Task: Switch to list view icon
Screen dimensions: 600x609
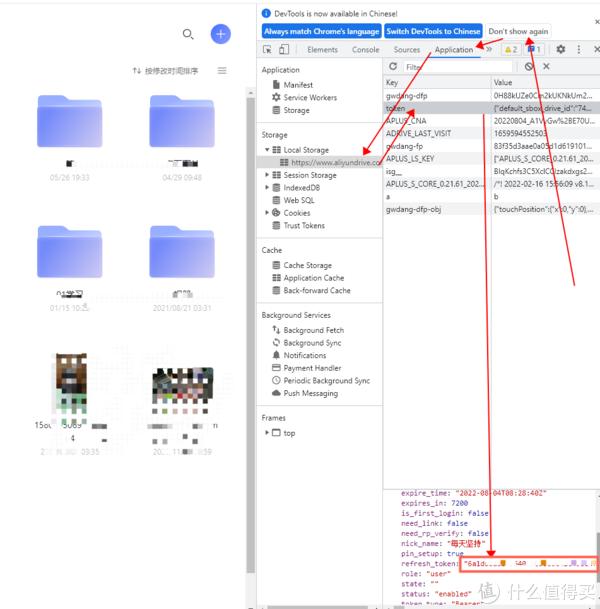Action: (x=222, y=71)
